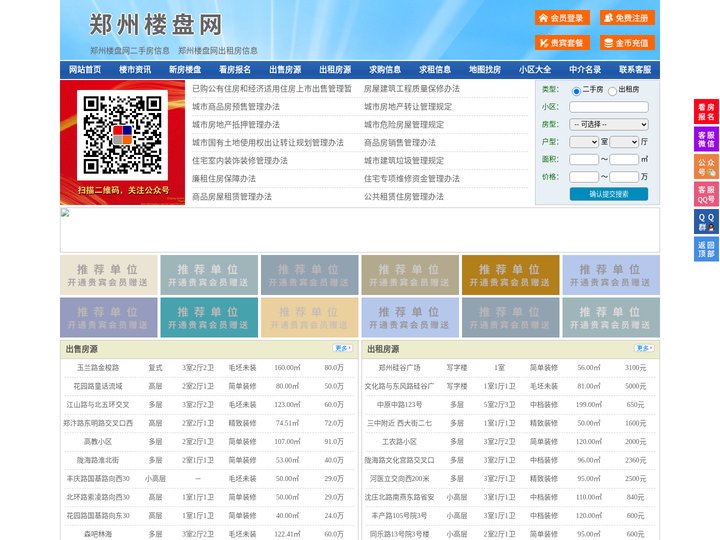Open 联系客服 navigation item
Image resolution: width=720 pixels, height=540 pixels.
(x=635, y=70)
